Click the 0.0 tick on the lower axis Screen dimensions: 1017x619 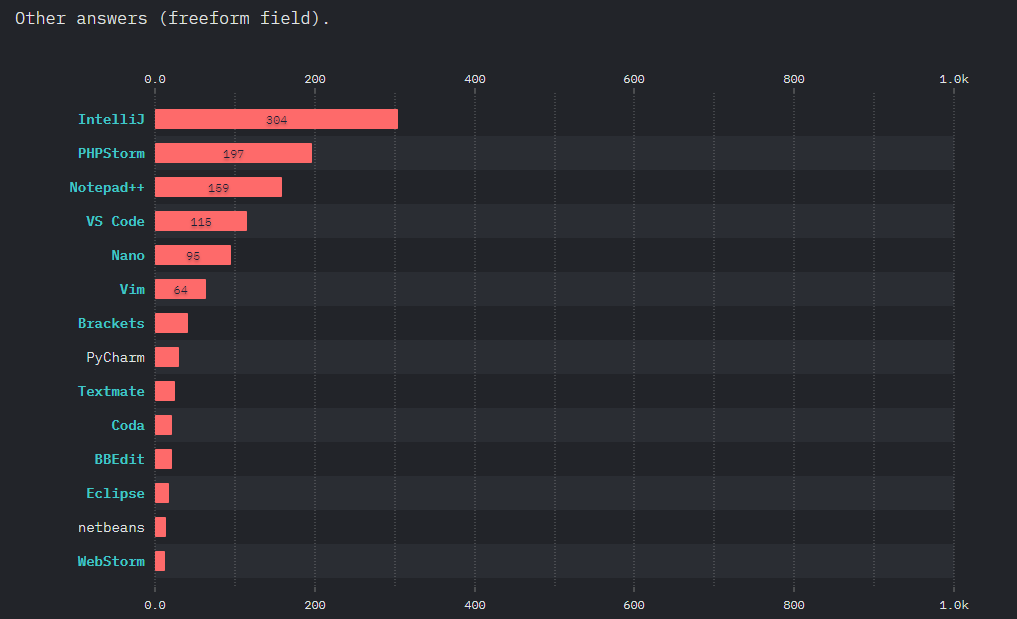point(155,605)
